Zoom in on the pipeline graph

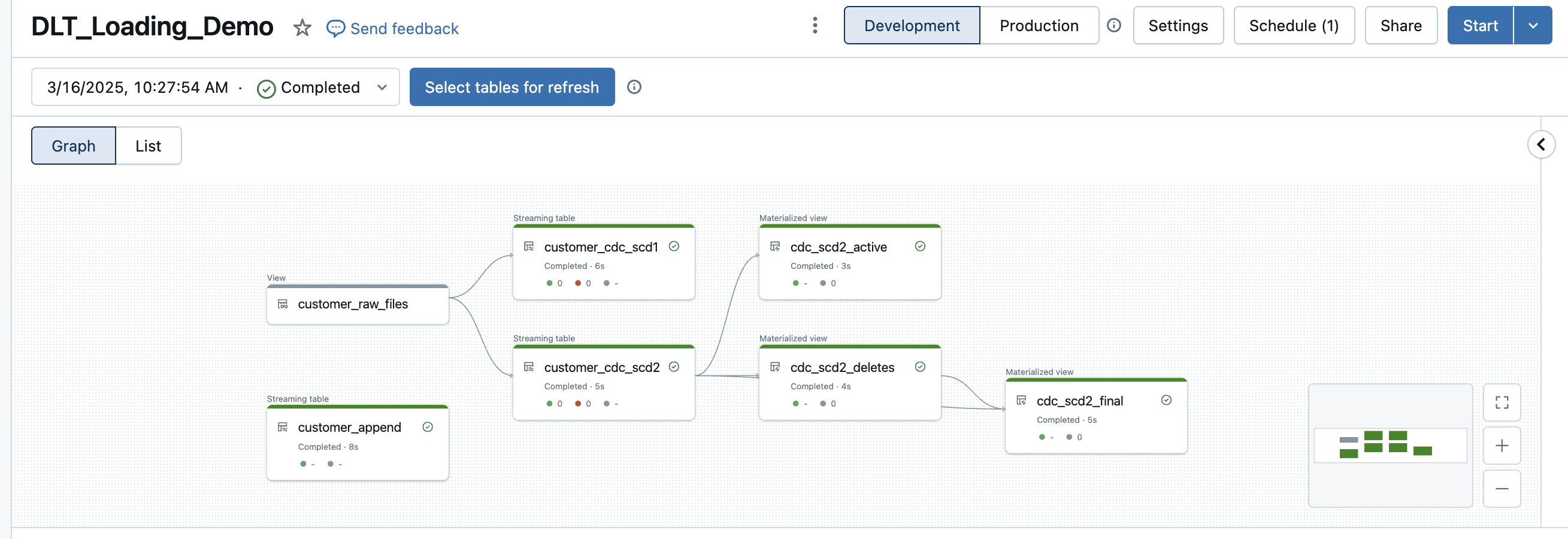pos(1501,446)
